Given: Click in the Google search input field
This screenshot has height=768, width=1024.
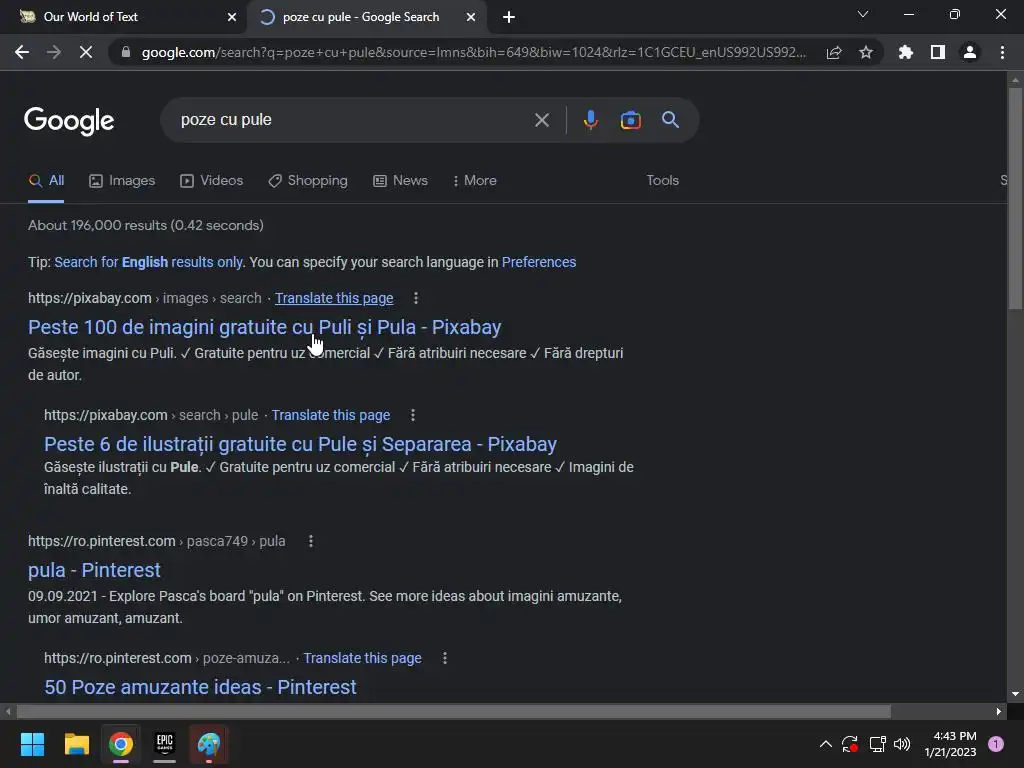Looking at the screenshot, I should pos(353,120).
